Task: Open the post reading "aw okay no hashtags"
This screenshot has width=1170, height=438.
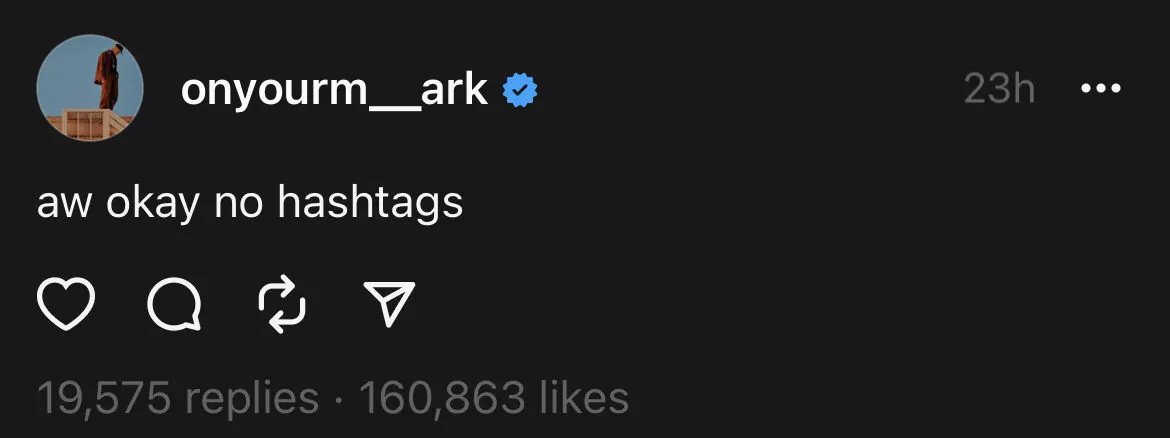Action: (250, 203)
